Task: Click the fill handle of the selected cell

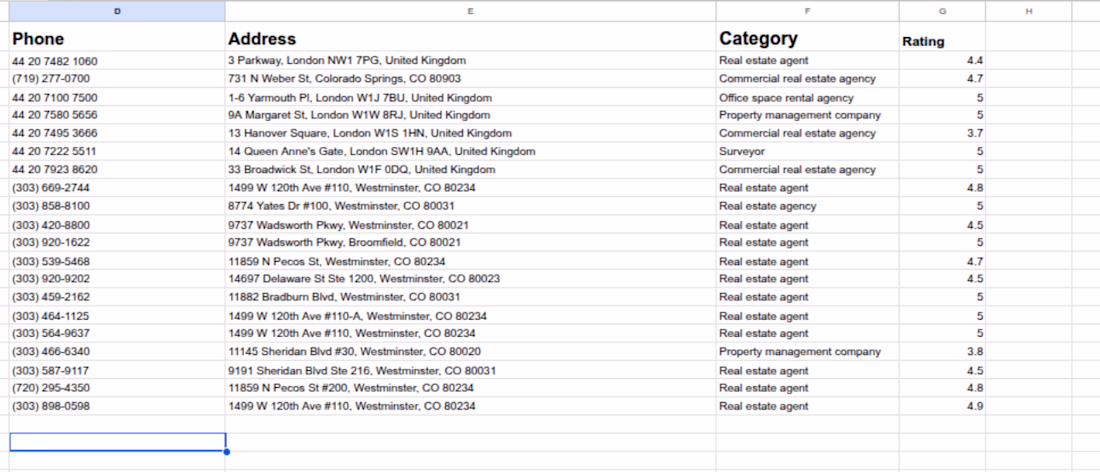Action: click(226, 452)
